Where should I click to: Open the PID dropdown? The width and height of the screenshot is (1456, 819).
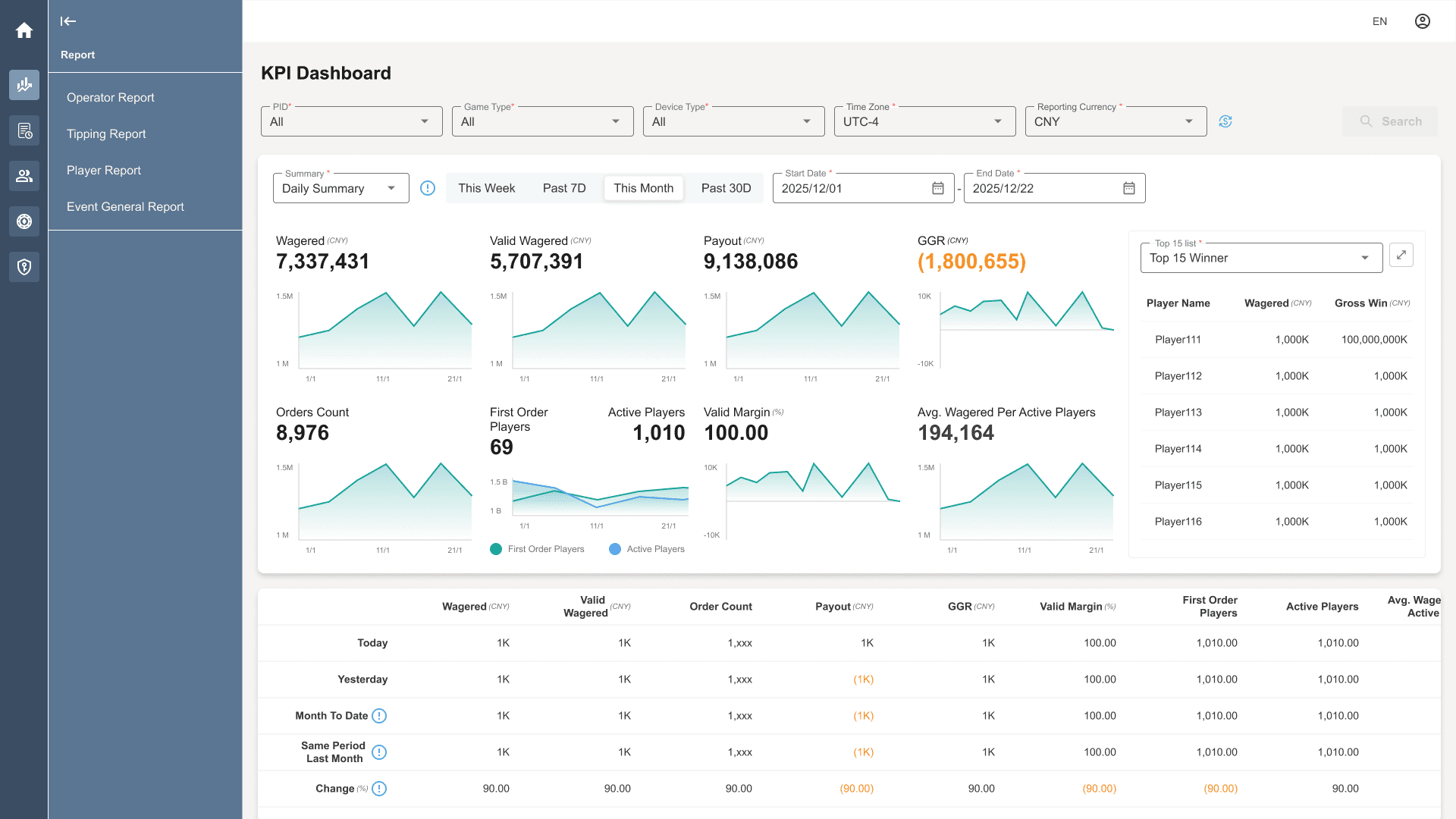[352, 121]
